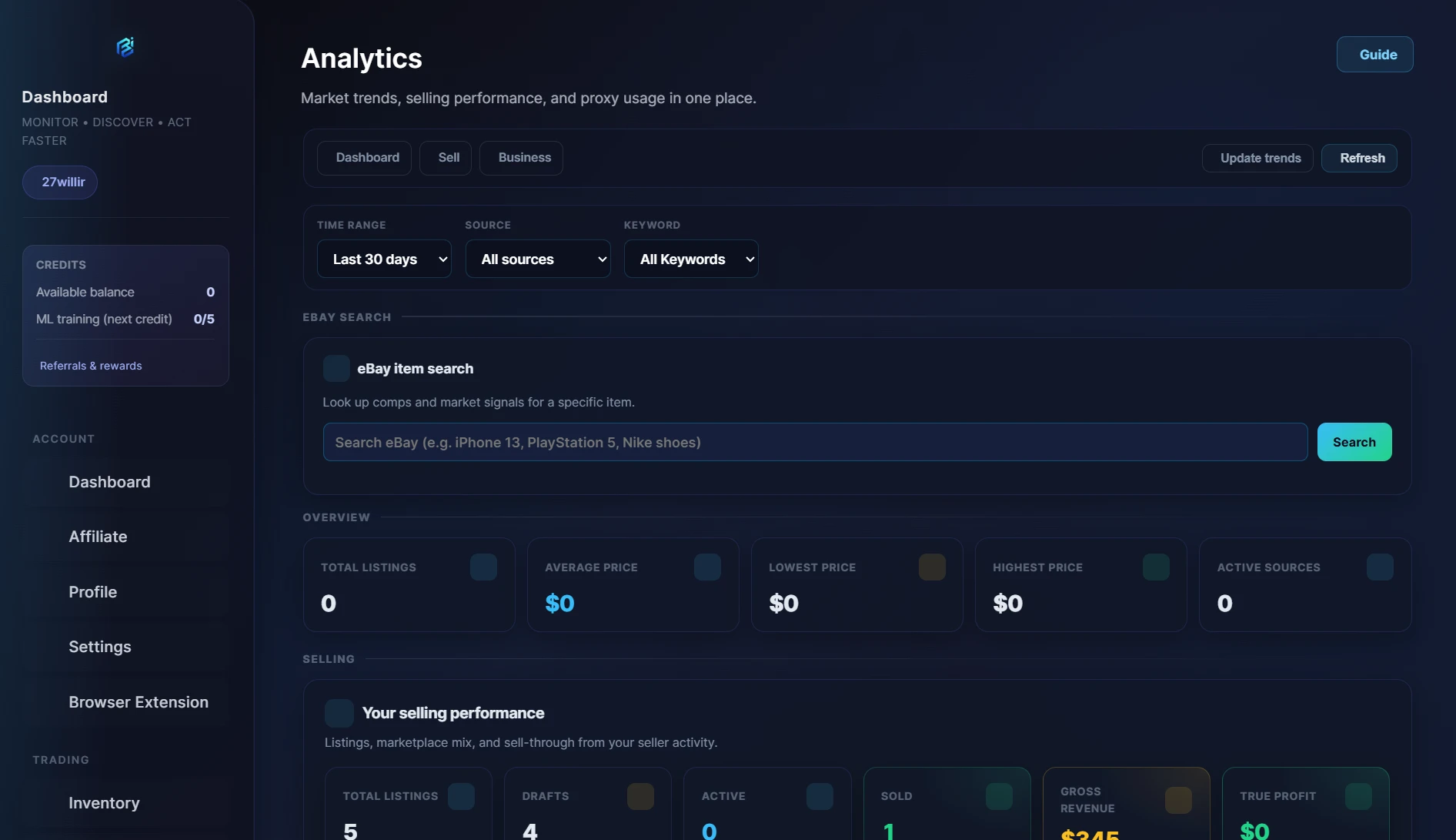This screenshot has height=840, width=1456.
Task: Click the Drafts card icon
Action: [x=640, y=796]
